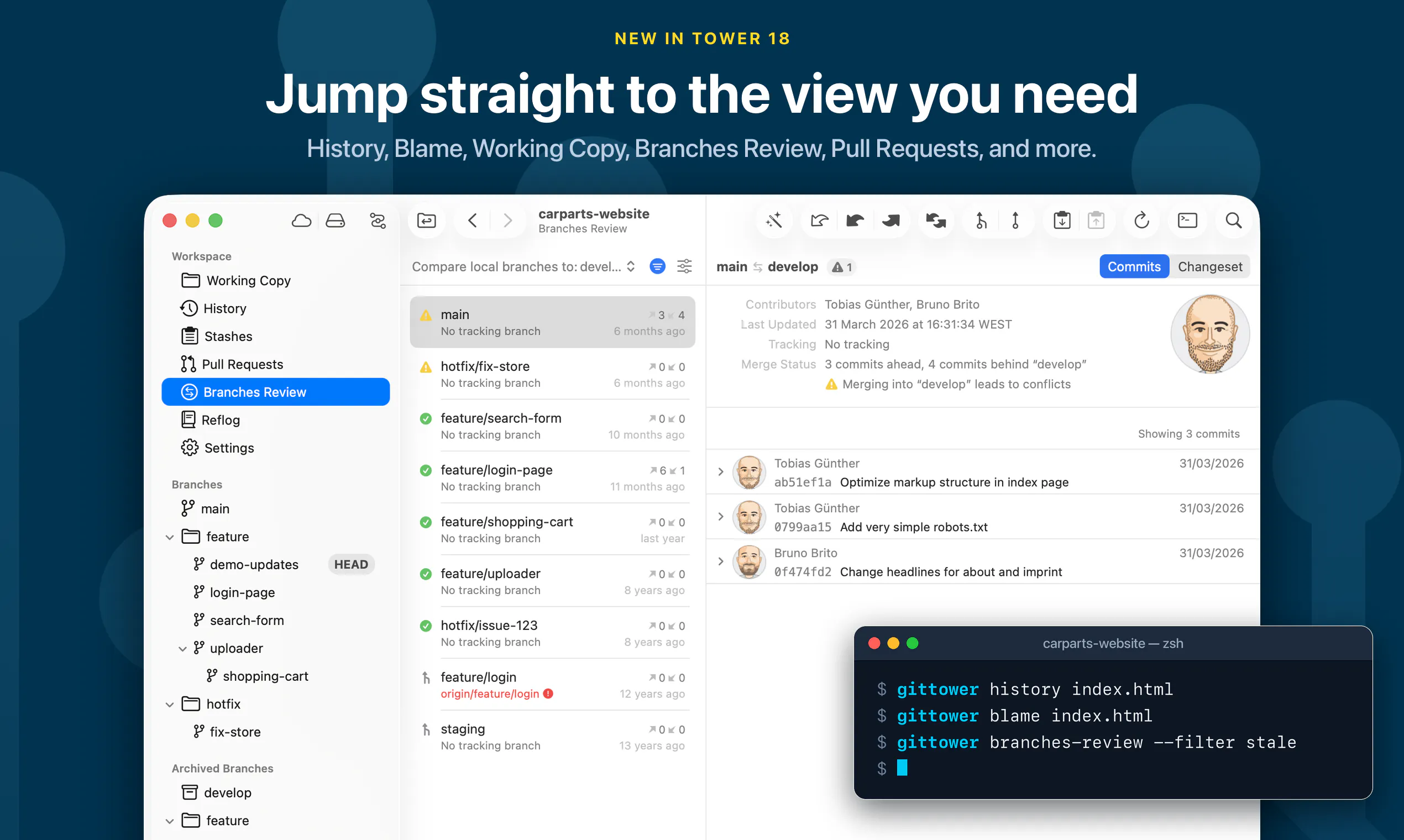Expand commit 0f474fd2 details chevron
Image resolution: width=1404 pixels, height=840 pixels.
720,561
